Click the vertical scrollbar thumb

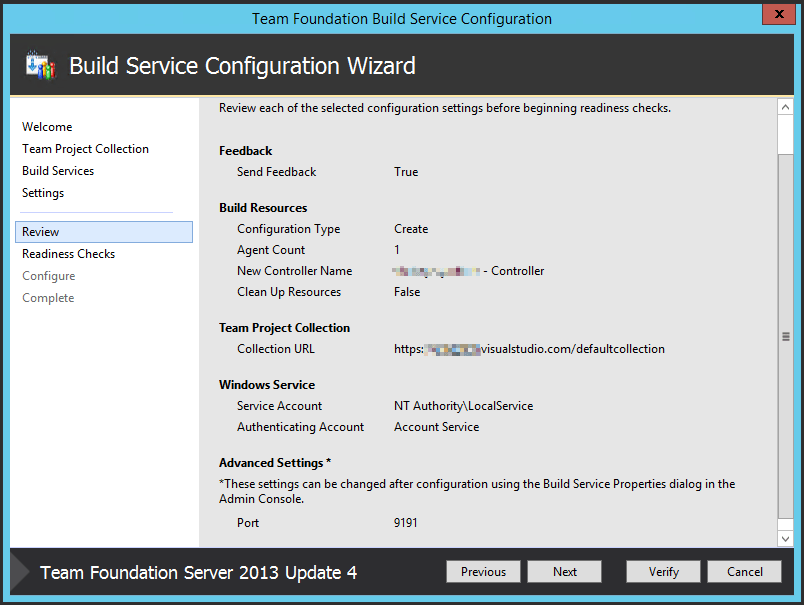786,336
